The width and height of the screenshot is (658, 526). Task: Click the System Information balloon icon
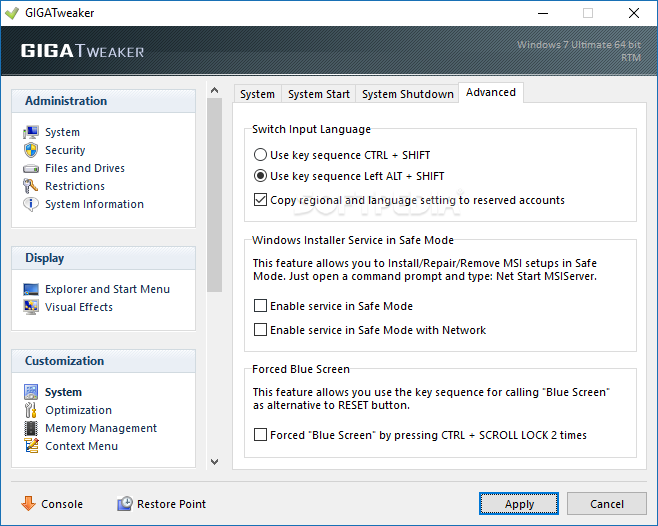(31, 204)
